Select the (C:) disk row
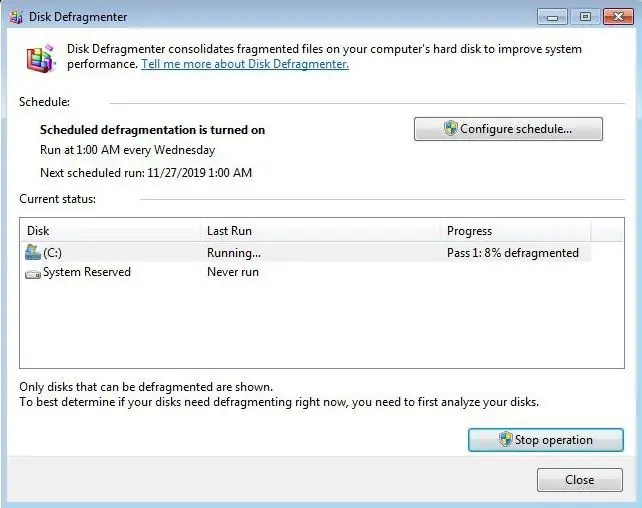The width and height of the screenshot is (642, 508). coord(305,253)
